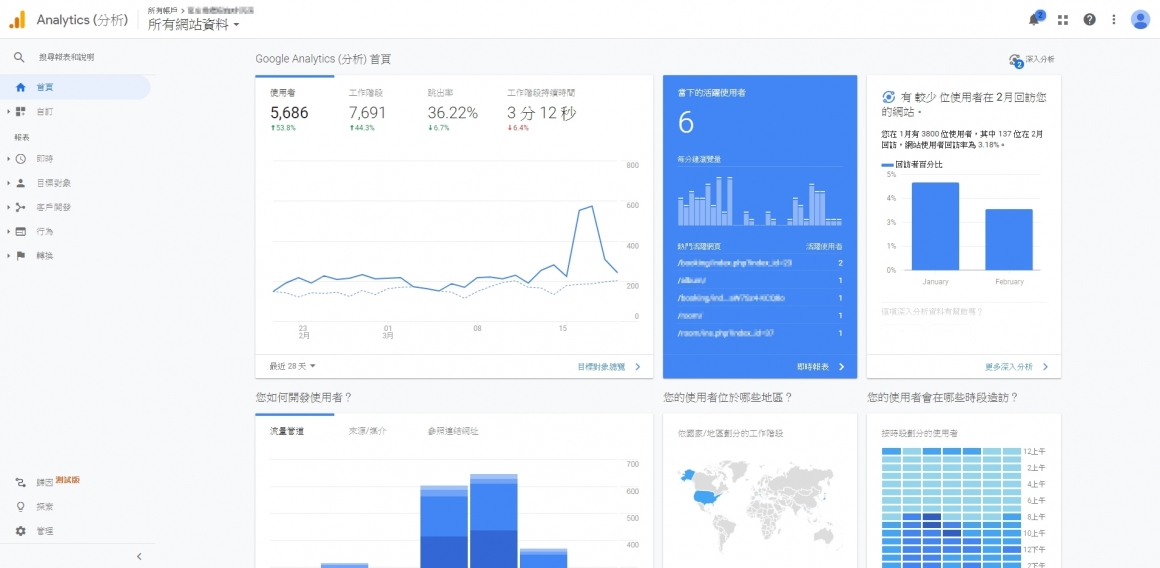Click the 所有帳戶 breadcrumb
The image size is (1160, 568).
tap(162, 10)
